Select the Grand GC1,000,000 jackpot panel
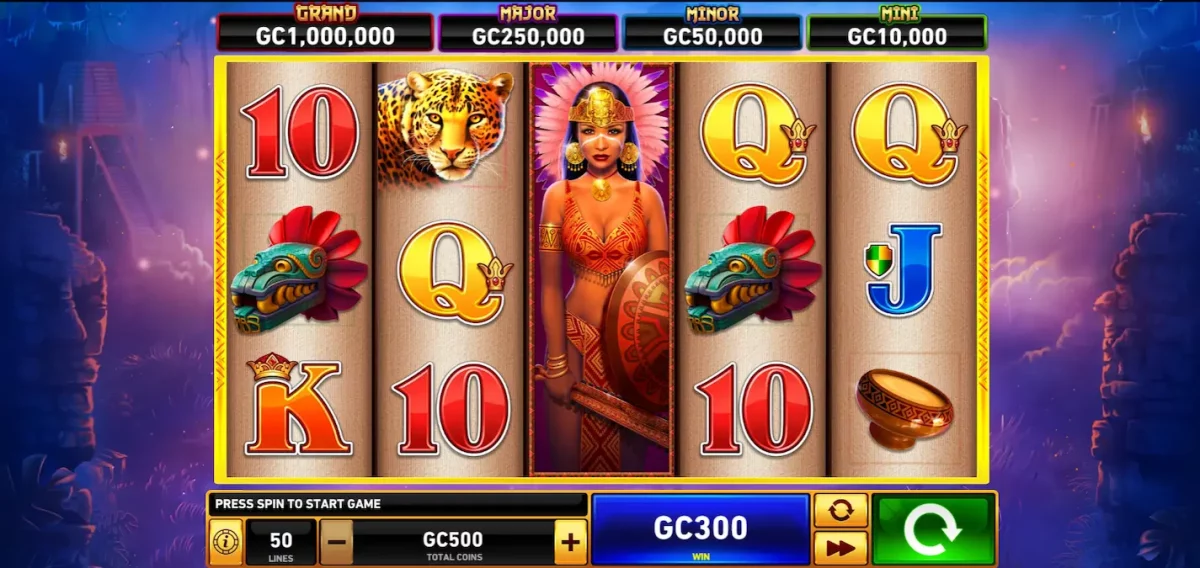 pos(325,32)
